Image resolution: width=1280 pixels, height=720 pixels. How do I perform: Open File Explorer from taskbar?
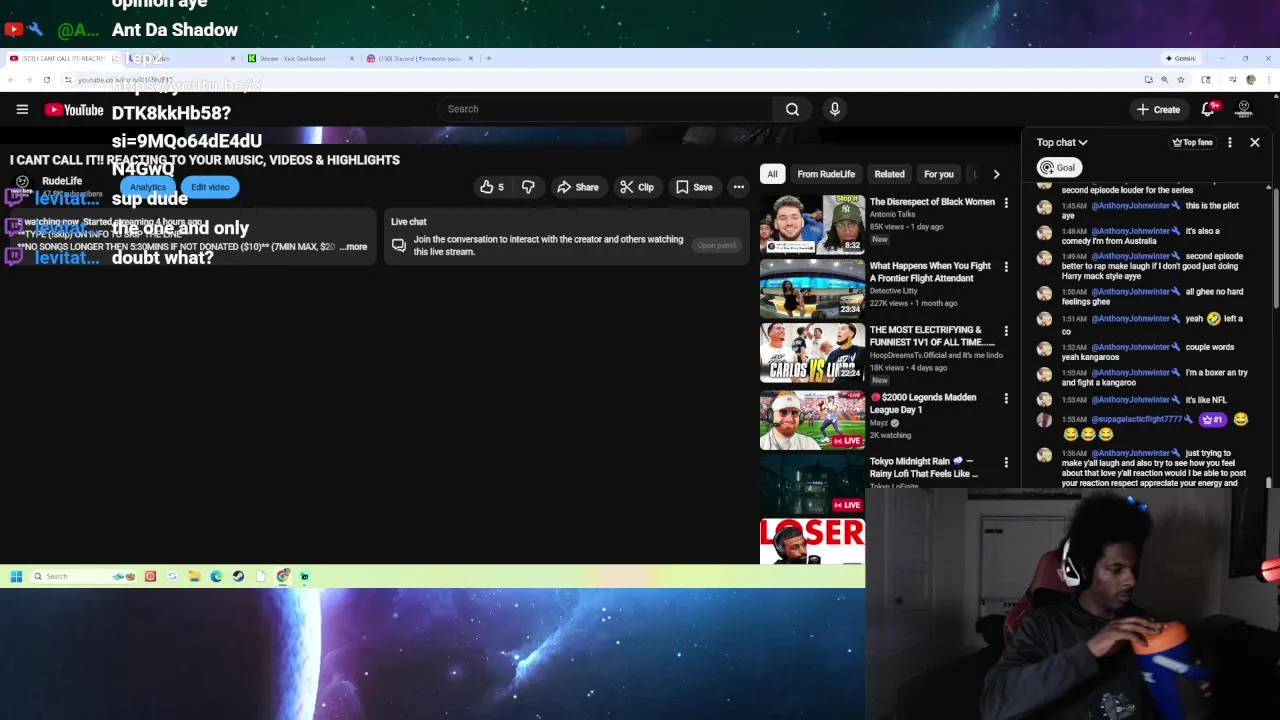194,576
